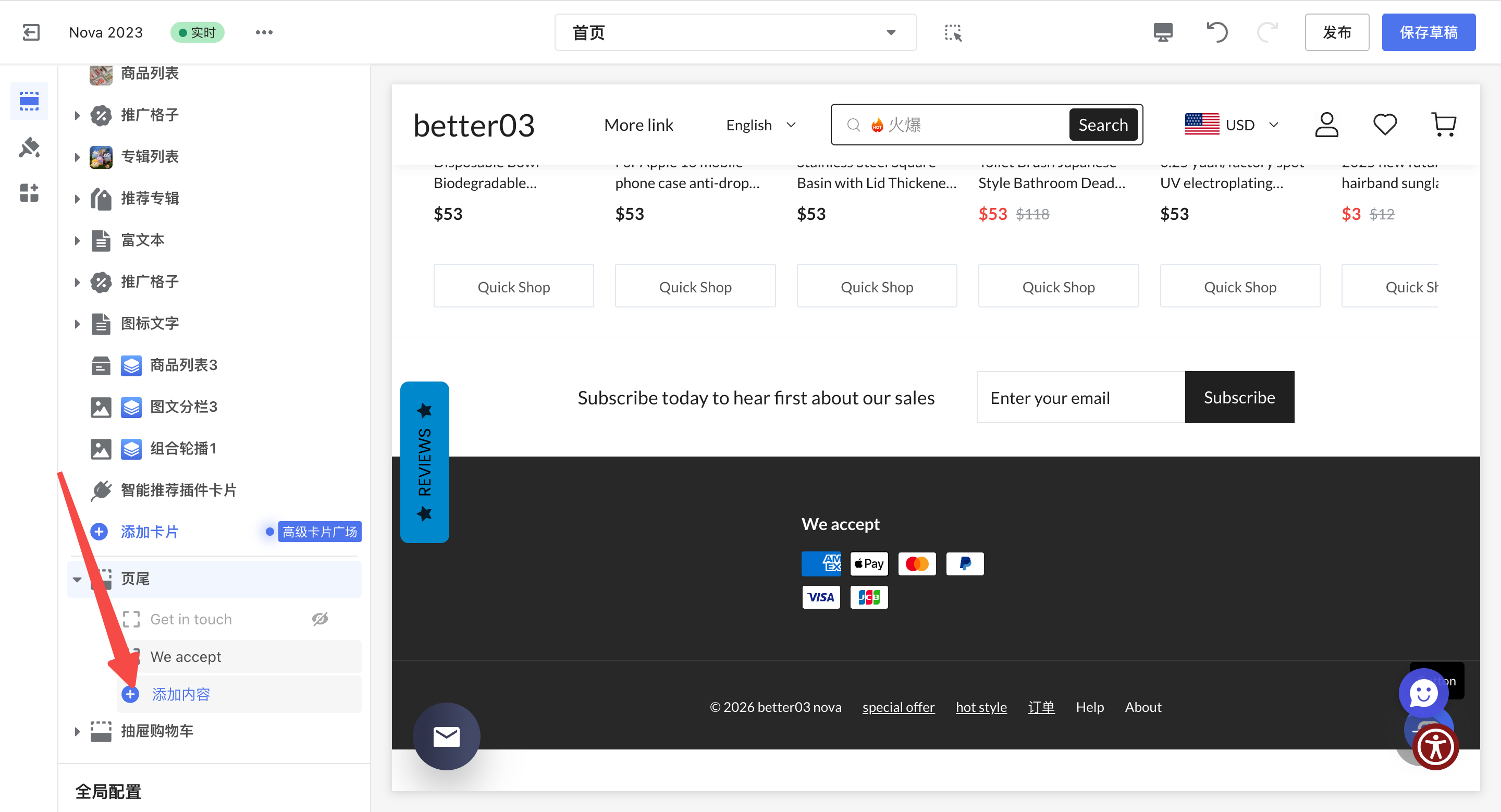The width and height of the screenshot is (1501, 812).
Task: Open the vertical blue REVIEWS tab
Action: [x=424, y=462]
